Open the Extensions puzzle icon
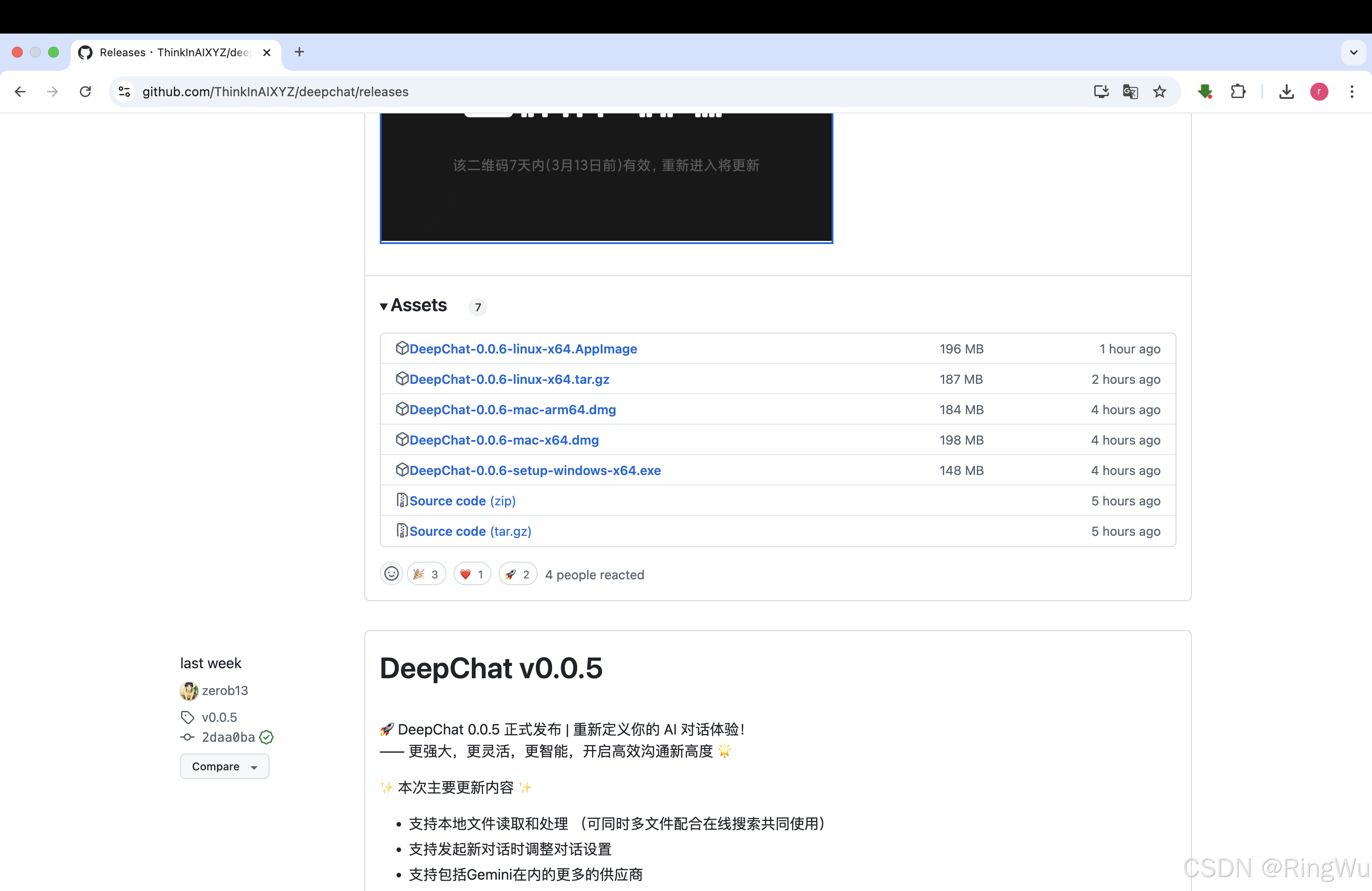The image size is (1372, 891). tap(1238, 92)
